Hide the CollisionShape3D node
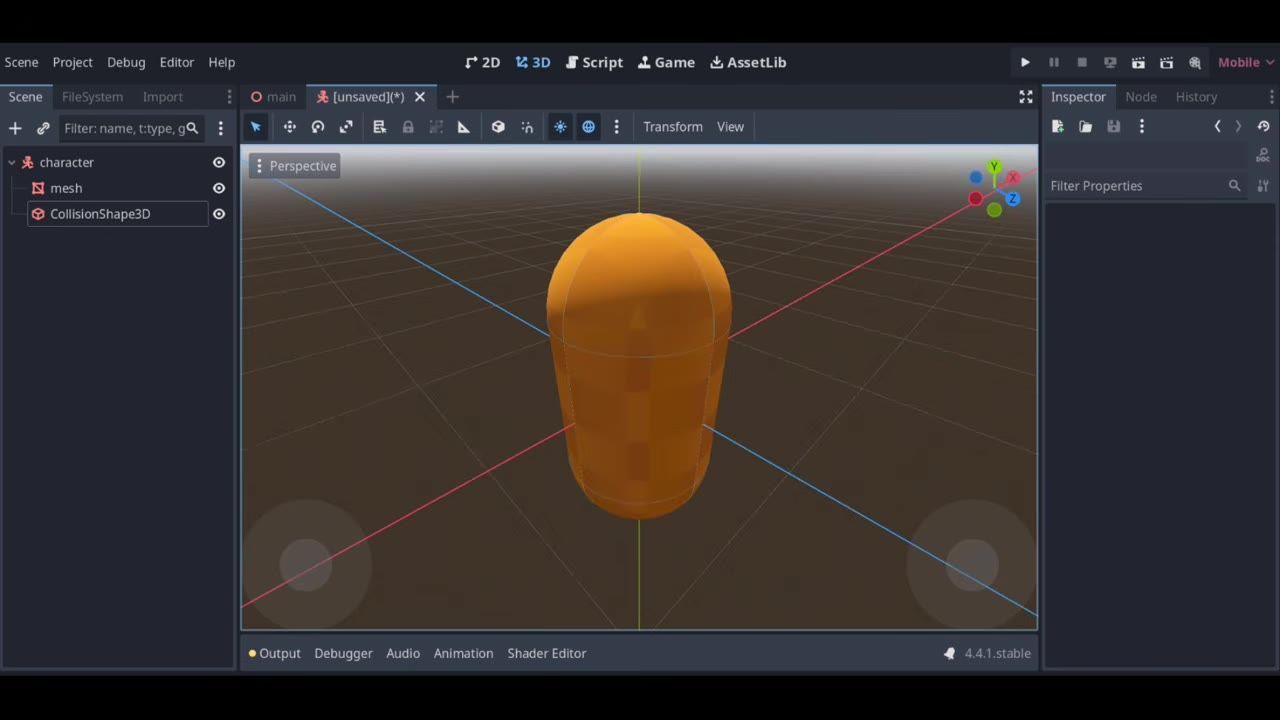The height and width of the screenshot is (720, 1280). (x=219, y=214)
